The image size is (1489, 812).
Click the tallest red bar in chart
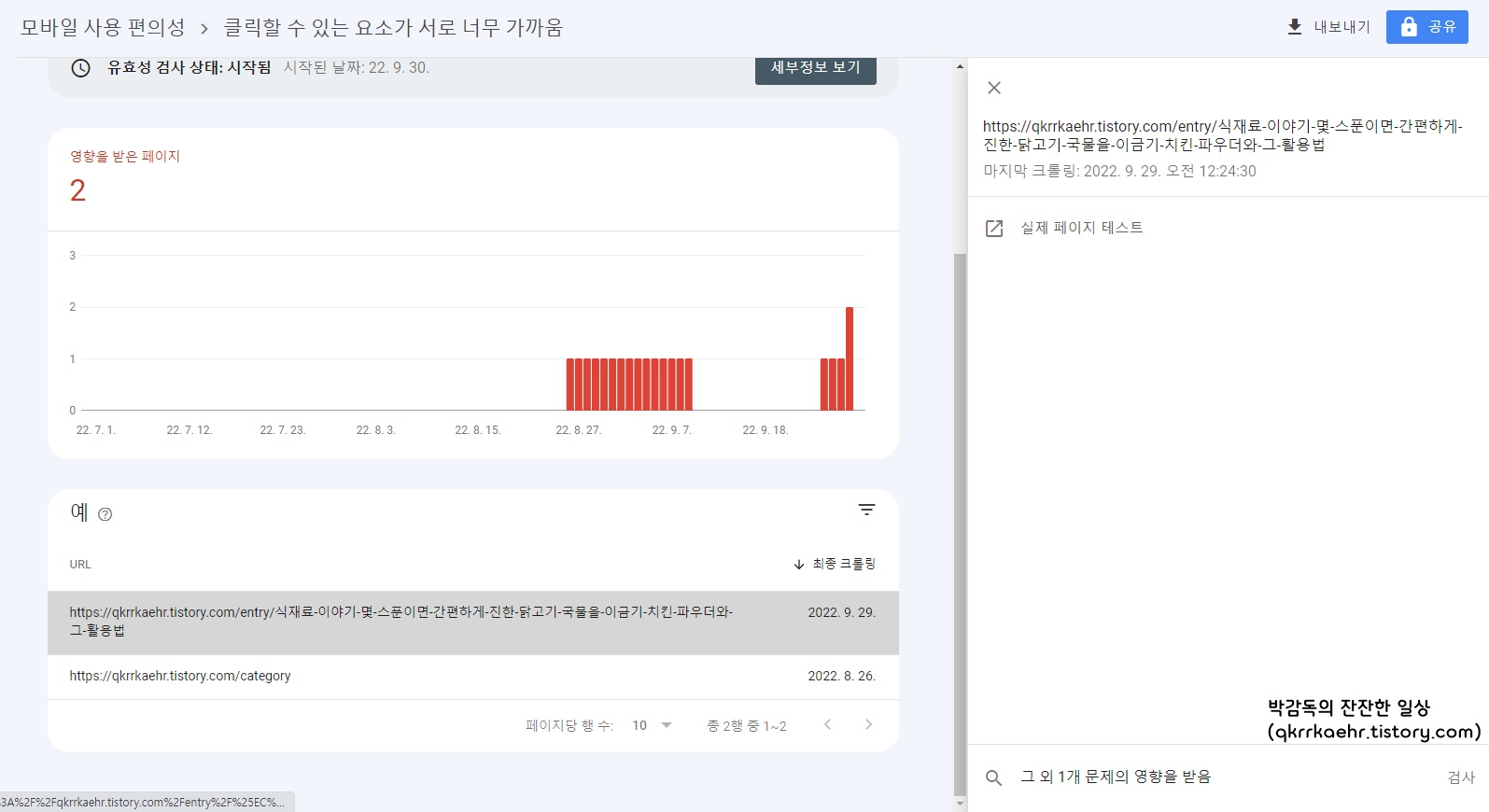[850, 358]
